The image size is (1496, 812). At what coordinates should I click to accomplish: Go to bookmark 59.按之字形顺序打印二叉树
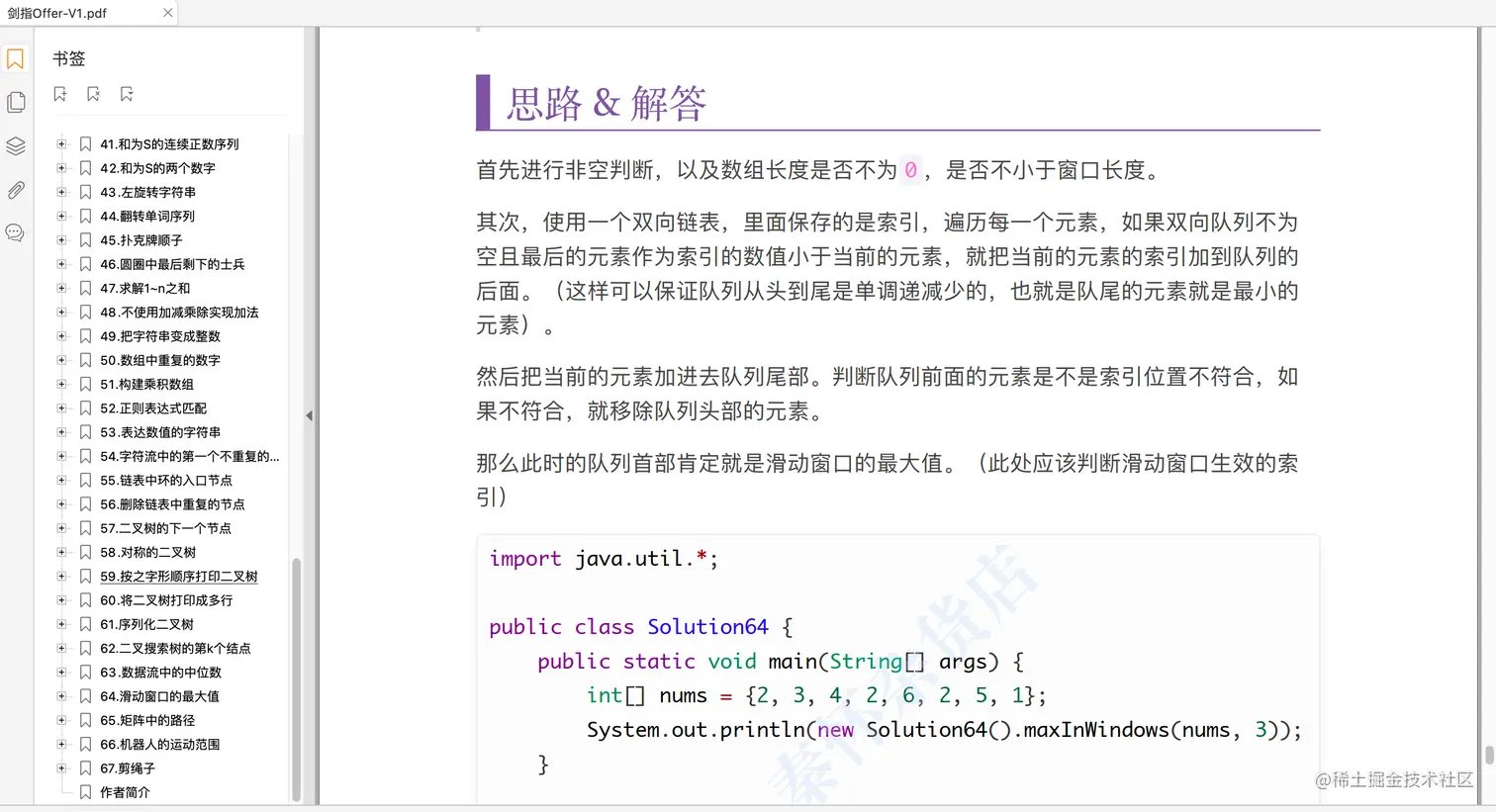pyautogui.click(x=179, y=576)
